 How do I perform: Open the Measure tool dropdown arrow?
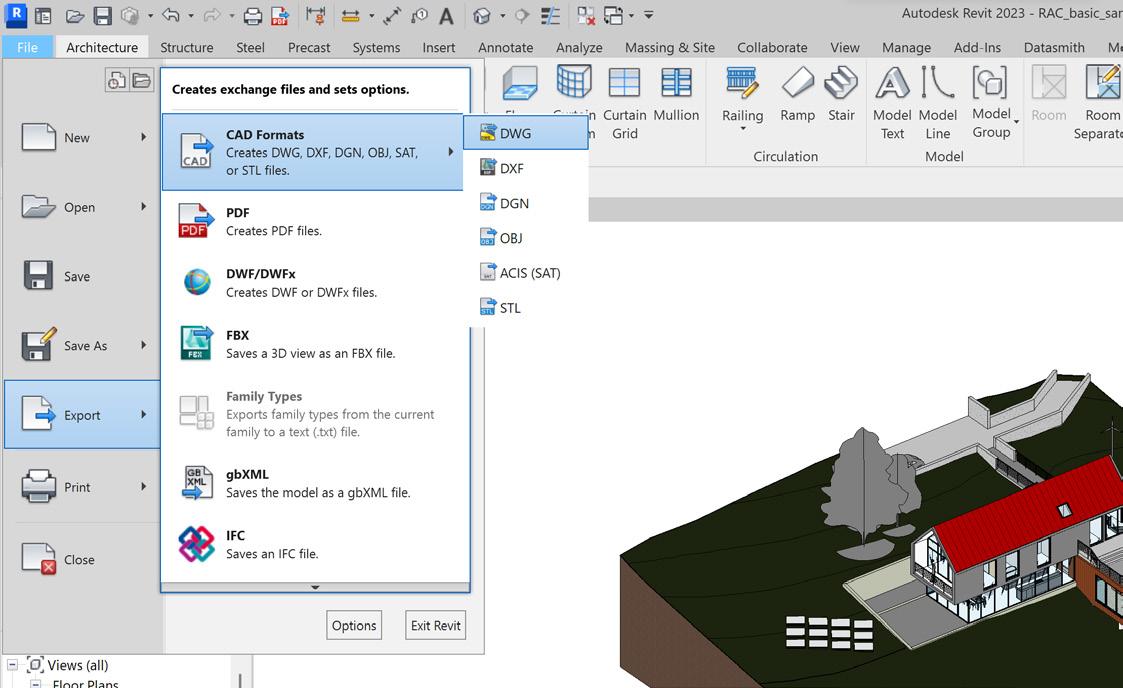[371, 15]
